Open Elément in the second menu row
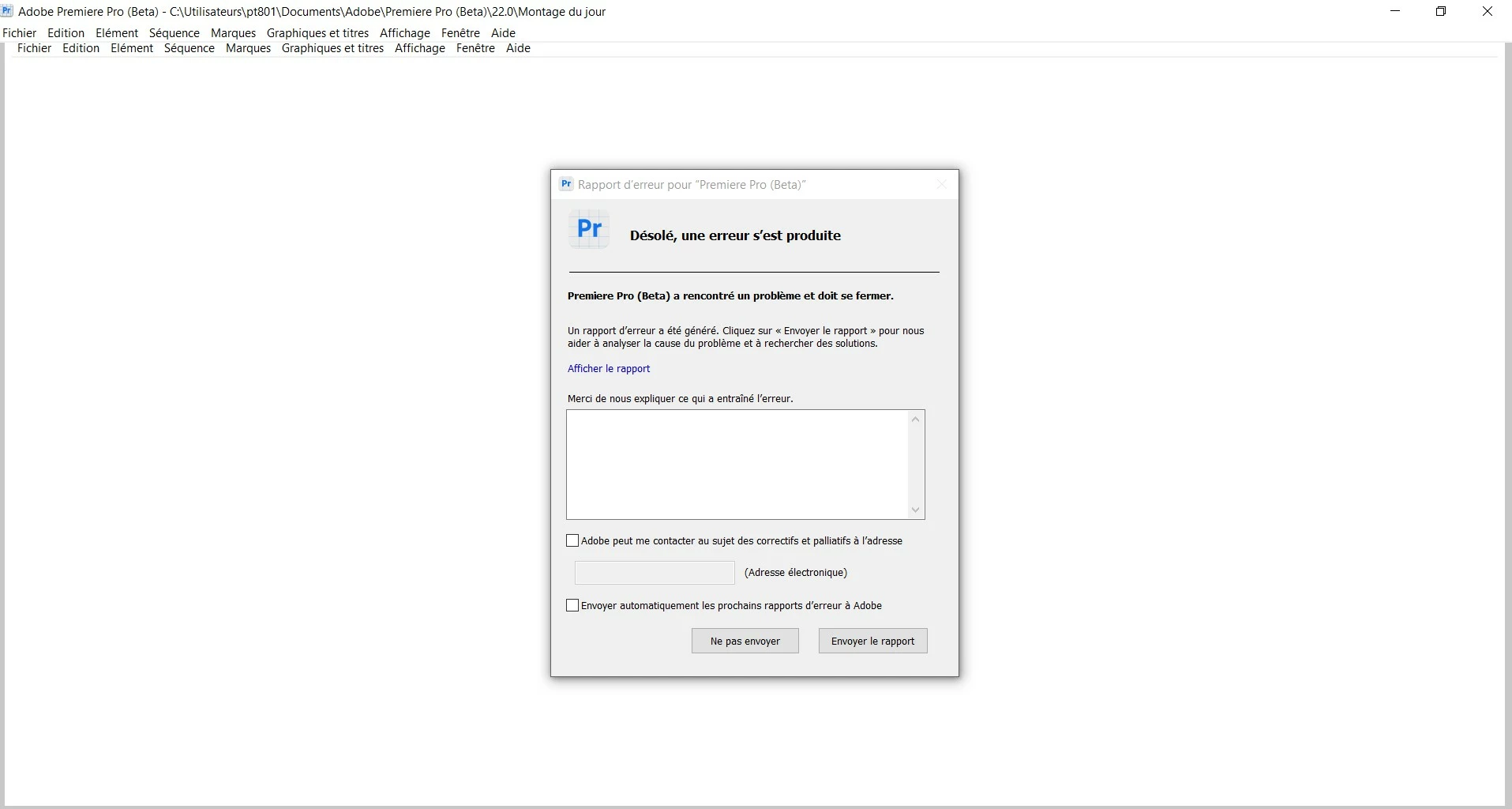1512x809 pixels. pyautogui.click(x=132, y=48)
